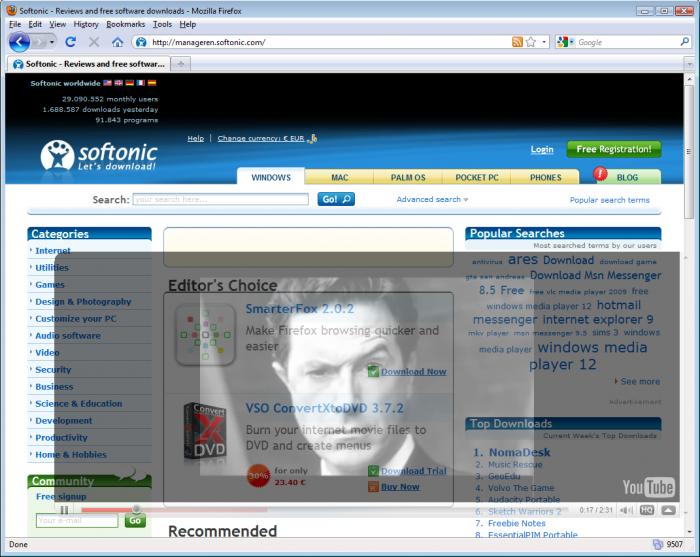Open the Internet category
700x557 pixels.
(x=53, y=250)
